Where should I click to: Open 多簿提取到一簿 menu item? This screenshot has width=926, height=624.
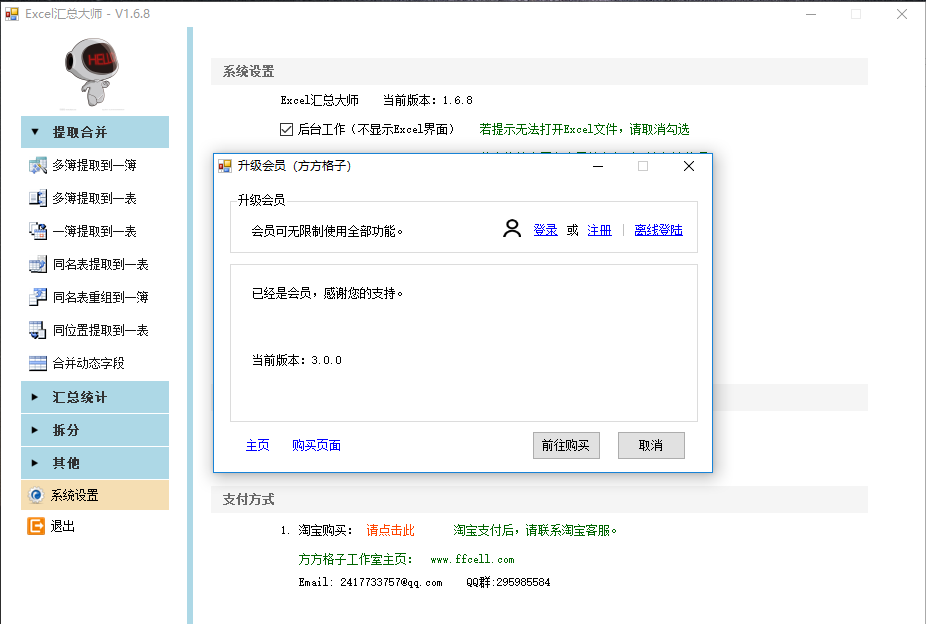coord(94,165)
